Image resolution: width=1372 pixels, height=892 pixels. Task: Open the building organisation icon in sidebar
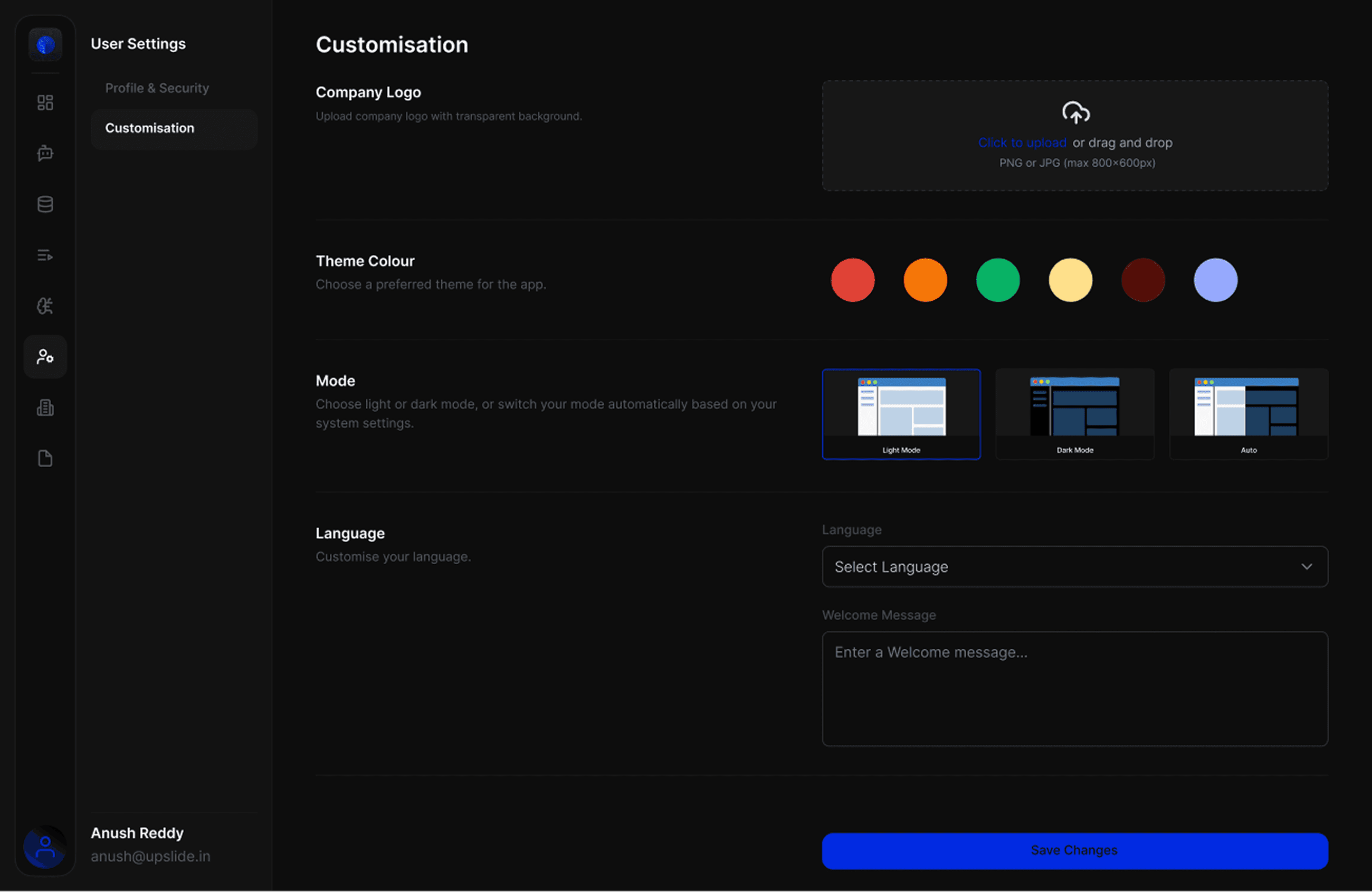[x=45, y=407]
